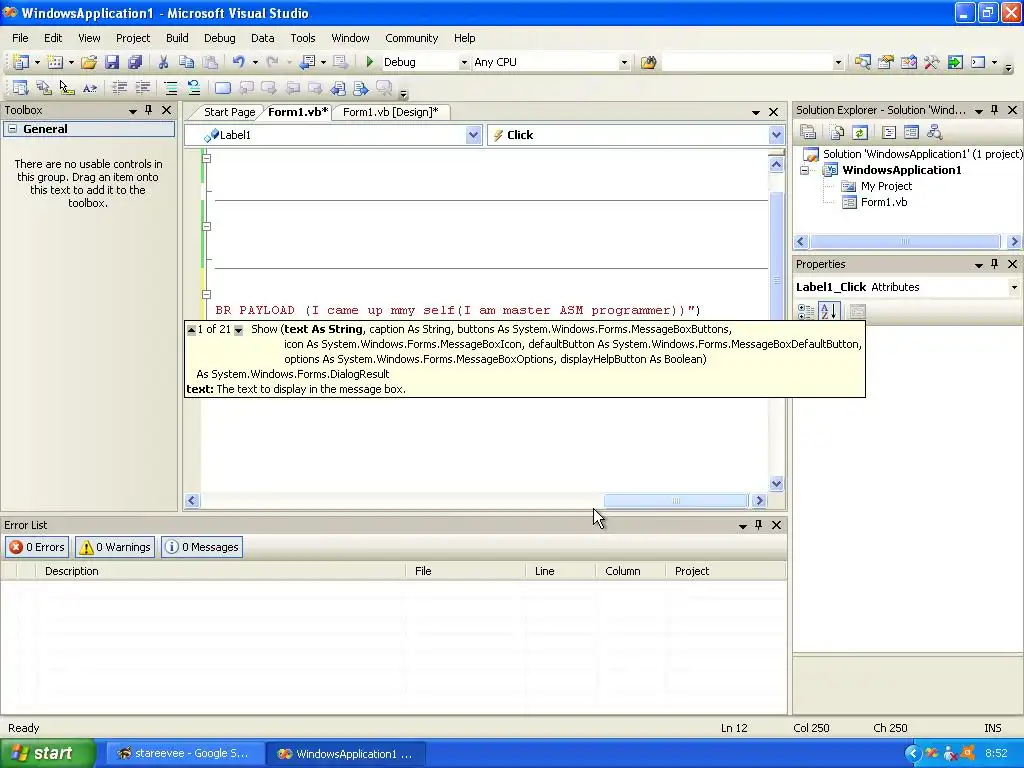
Task: Click Show All Files icon in Solution Explorer
Action: (x=837, y=133)
